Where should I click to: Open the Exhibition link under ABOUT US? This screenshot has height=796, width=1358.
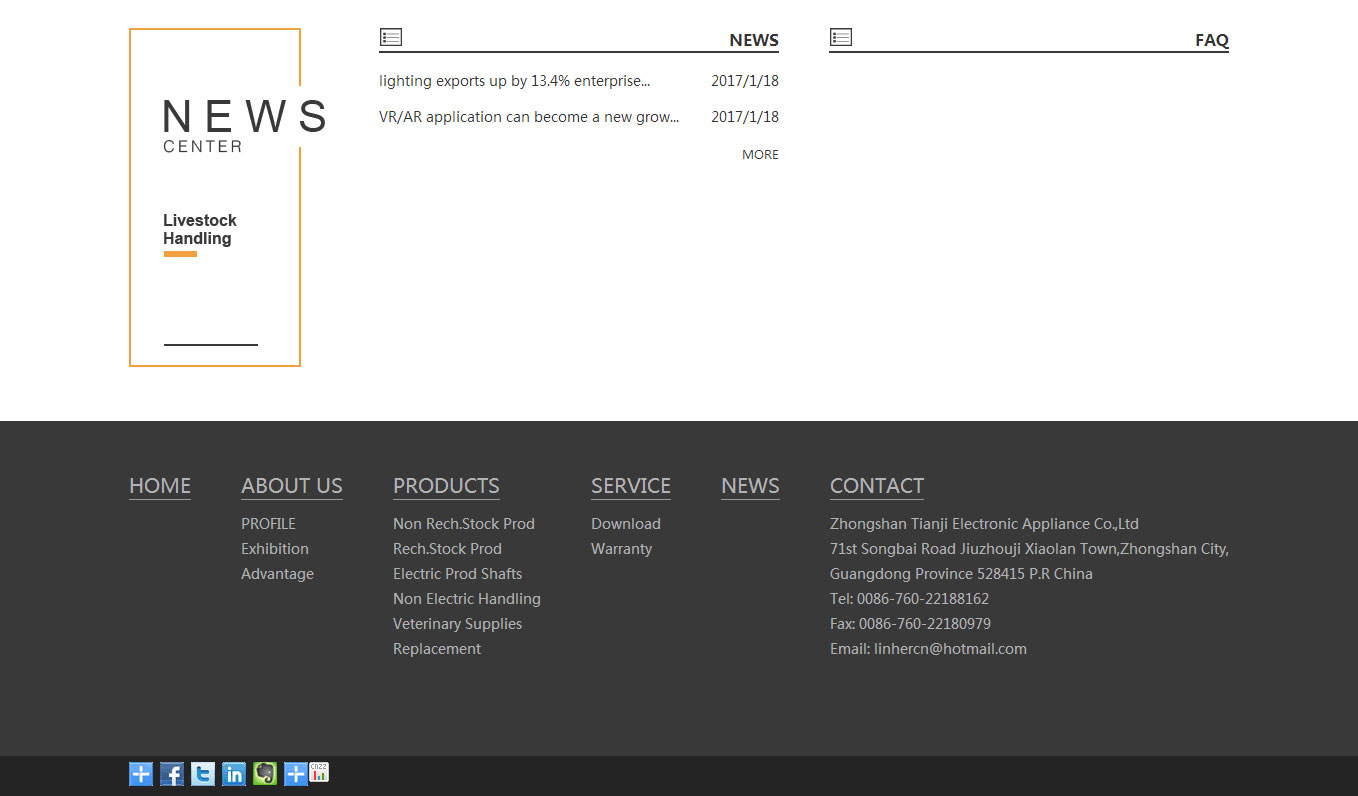[x=275, y=549]
